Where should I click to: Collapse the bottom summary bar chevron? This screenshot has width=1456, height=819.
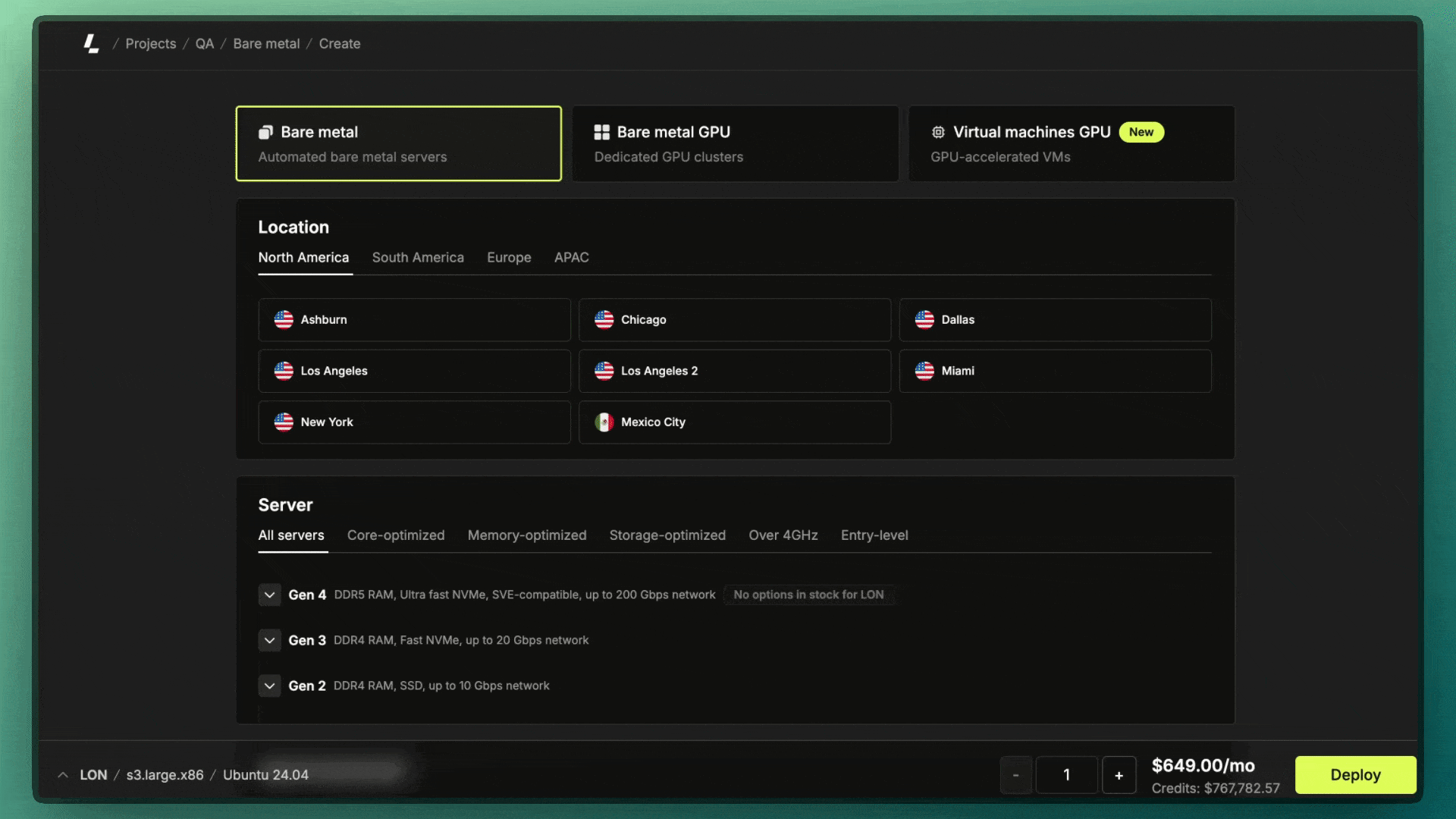(62, 775)
